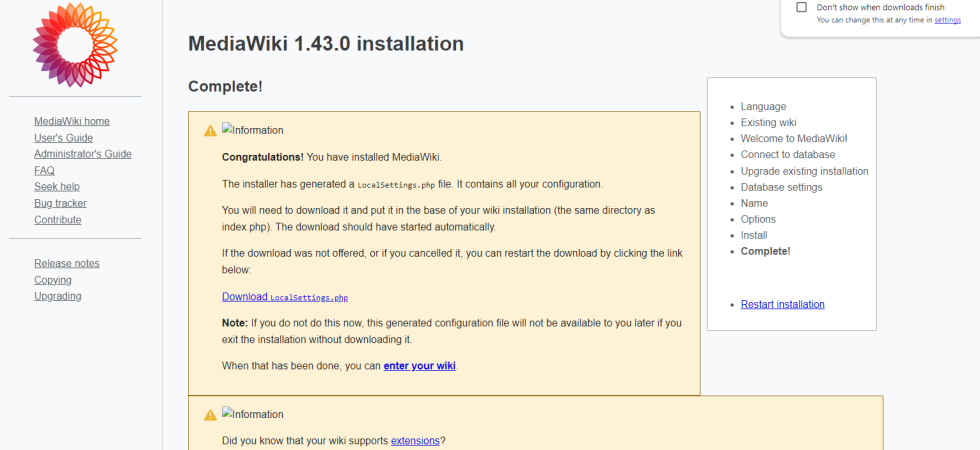Click the warning icon in the extensions box
Image resolution: width=980 pixels, height=450 pixels.
tap(210, 414)
